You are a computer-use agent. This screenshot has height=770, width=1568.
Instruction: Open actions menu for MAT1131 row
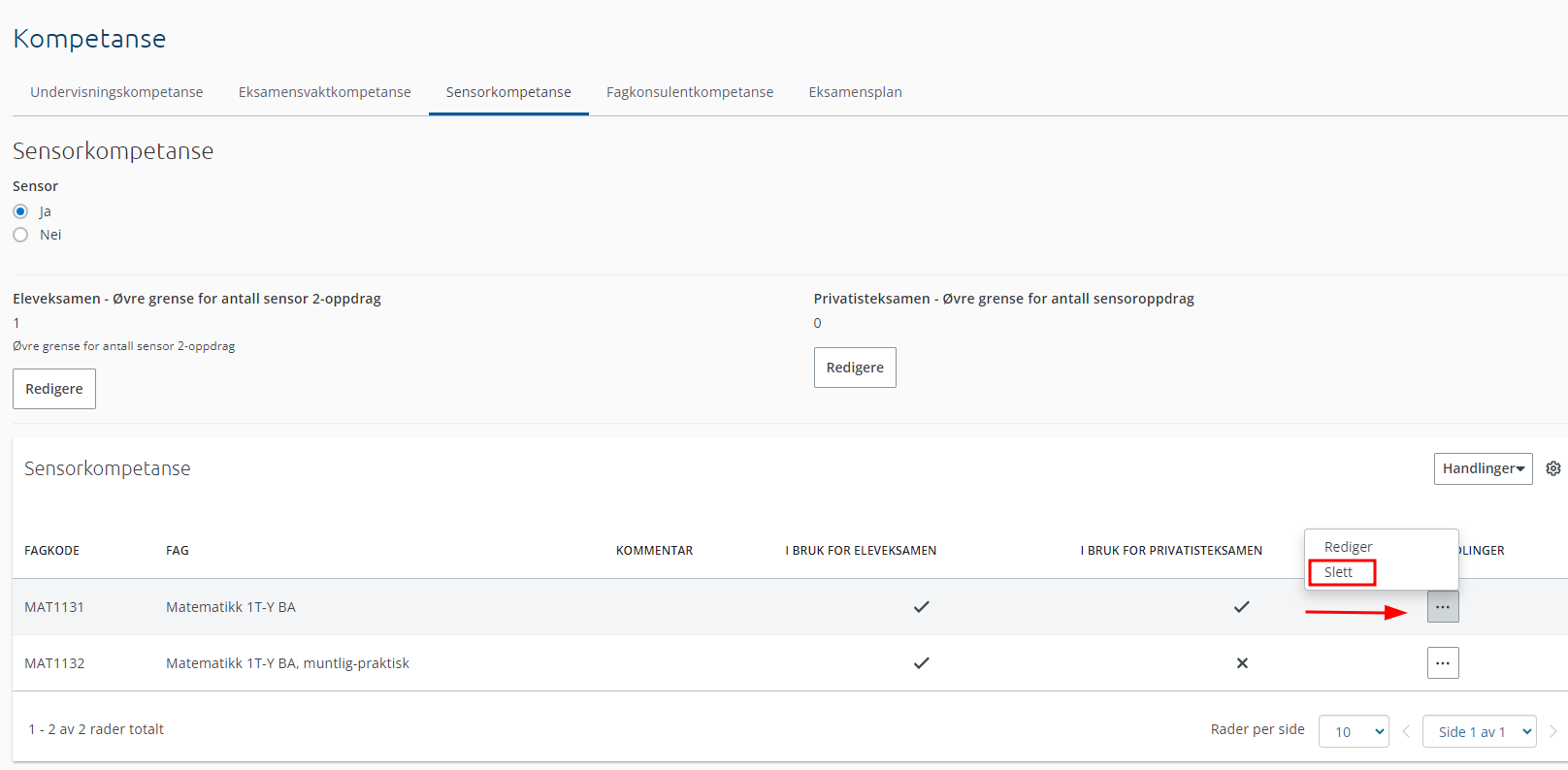click(1443, 607)
